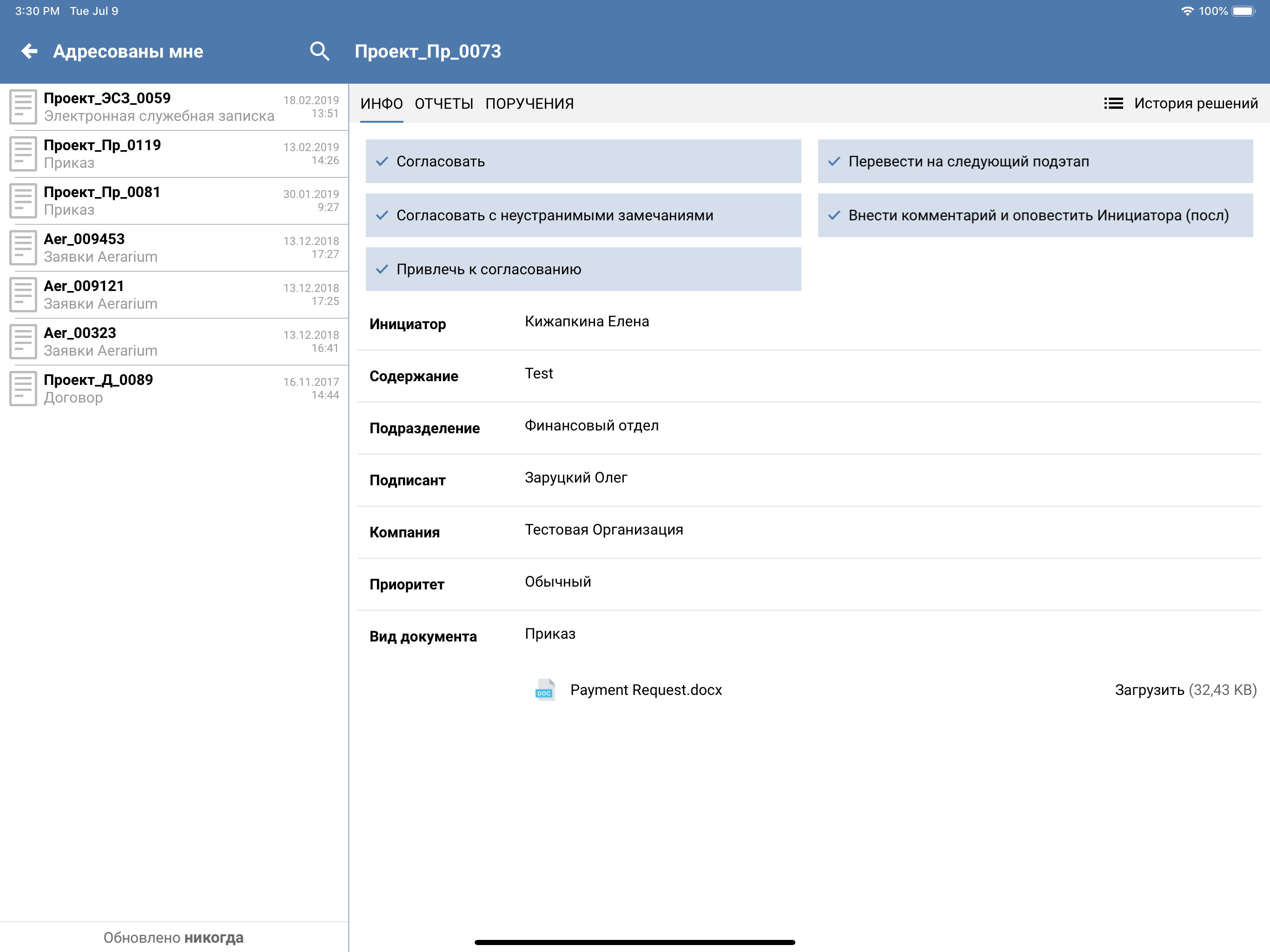Click document icon of Проект_ЭСЗ_0059
The width and height of the screenshot is (1270, 952).
[23, 107]
